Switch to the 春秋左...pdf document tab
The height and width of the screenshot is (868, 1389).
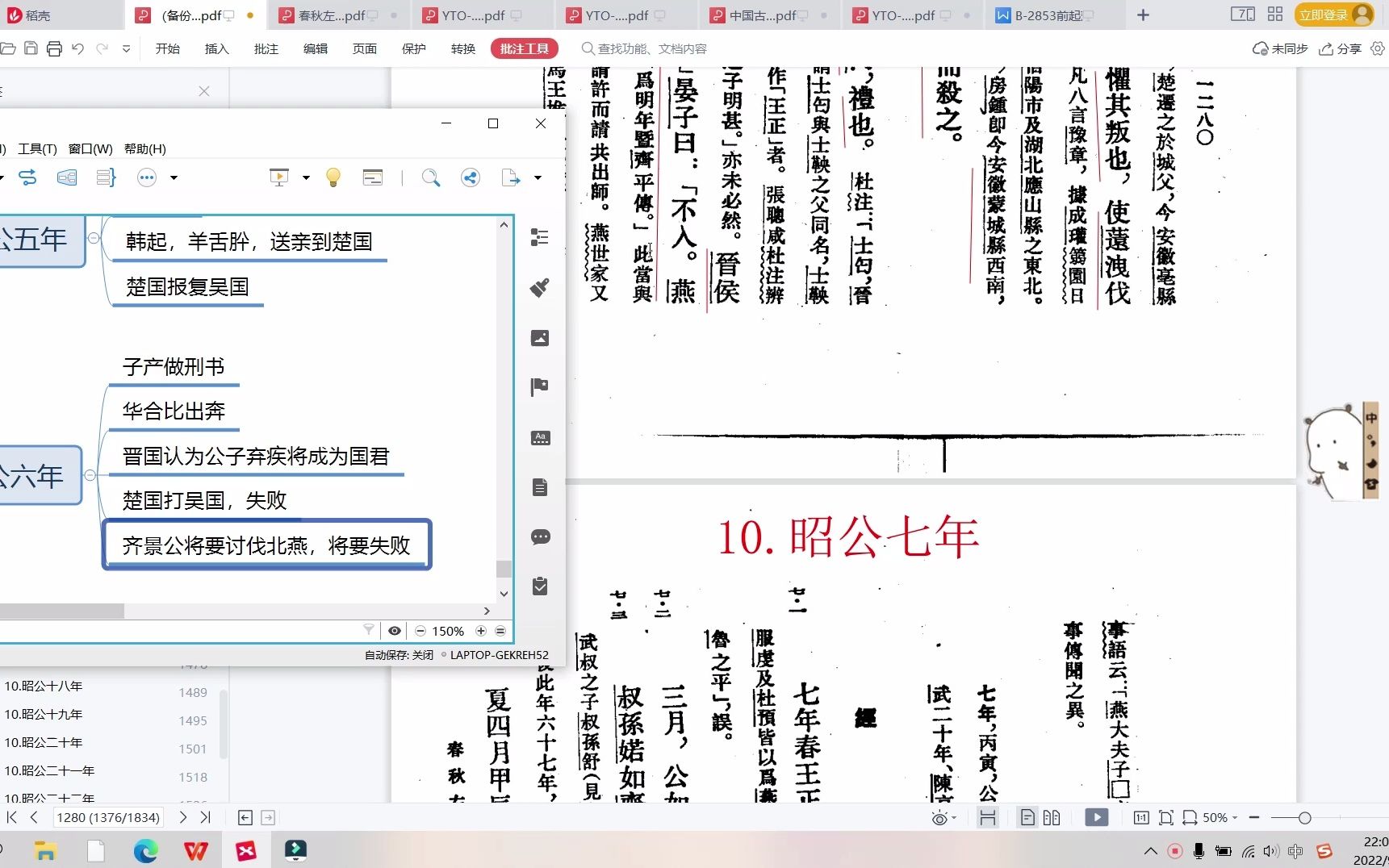pos(340,15)
